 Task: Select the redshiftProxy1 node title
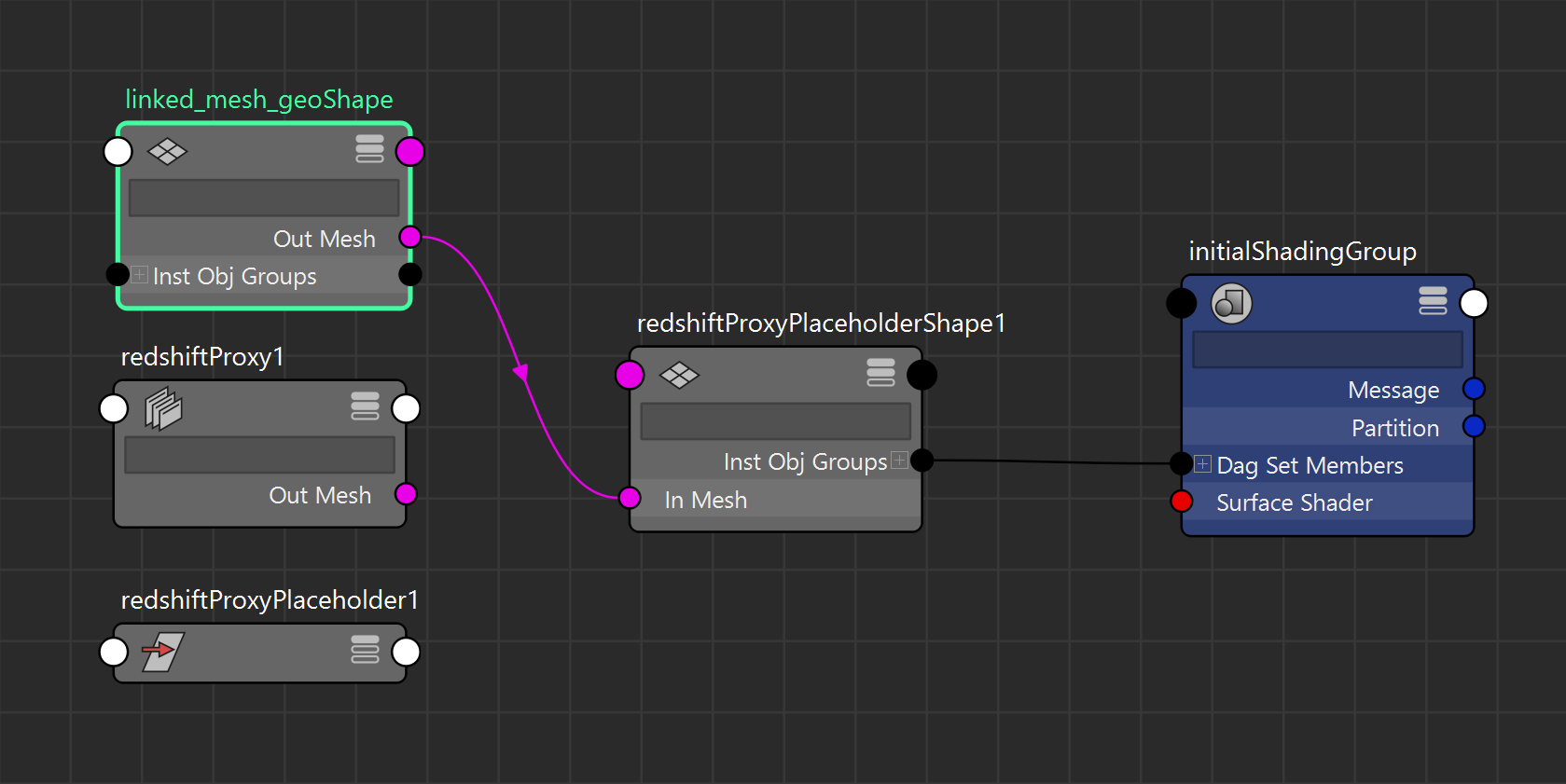[202, 357]
